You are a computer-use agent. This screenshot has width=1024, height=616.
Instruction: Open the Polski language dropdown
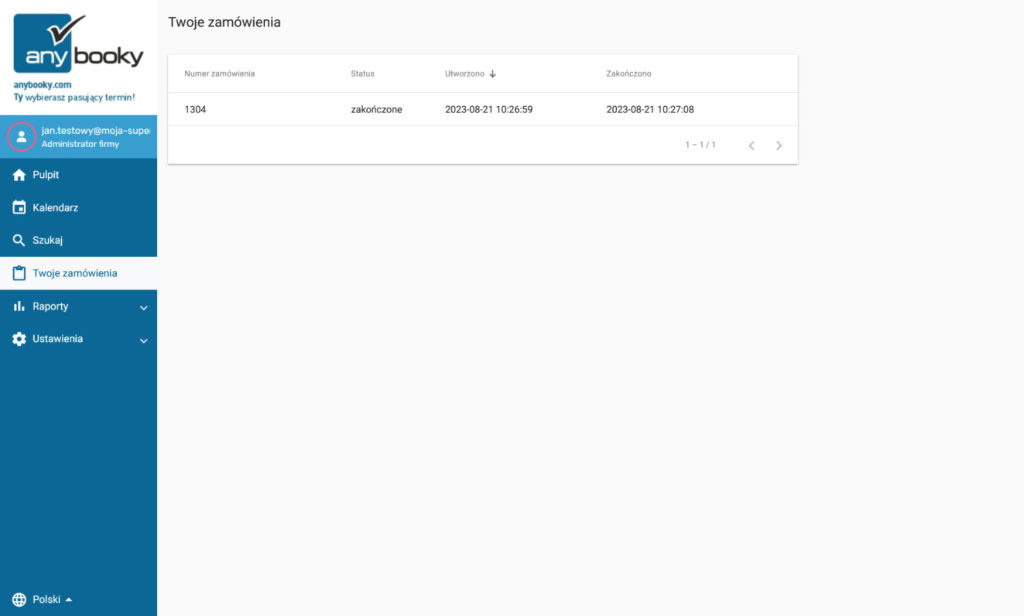[52, 600]
